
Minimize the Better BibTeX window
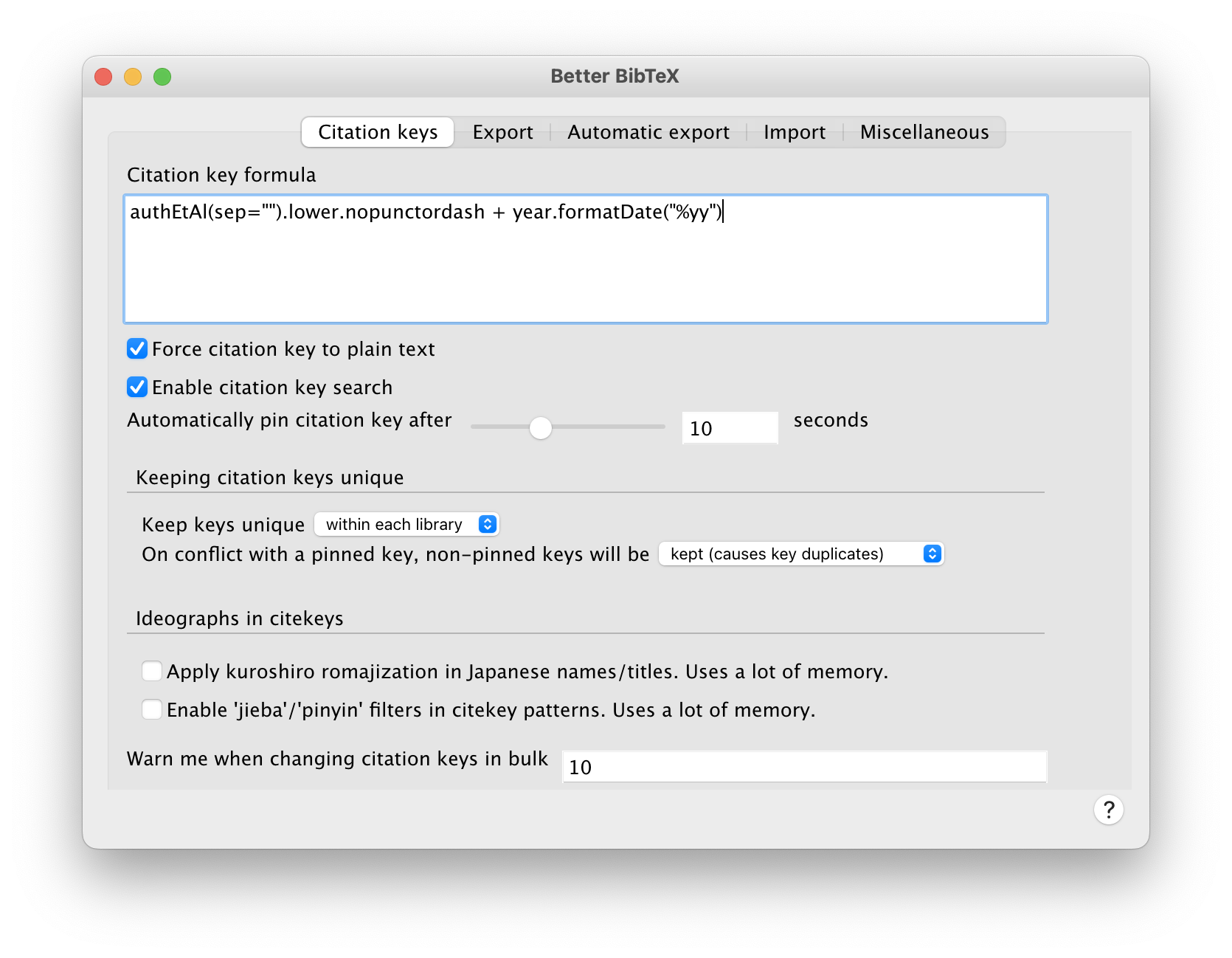133,77
